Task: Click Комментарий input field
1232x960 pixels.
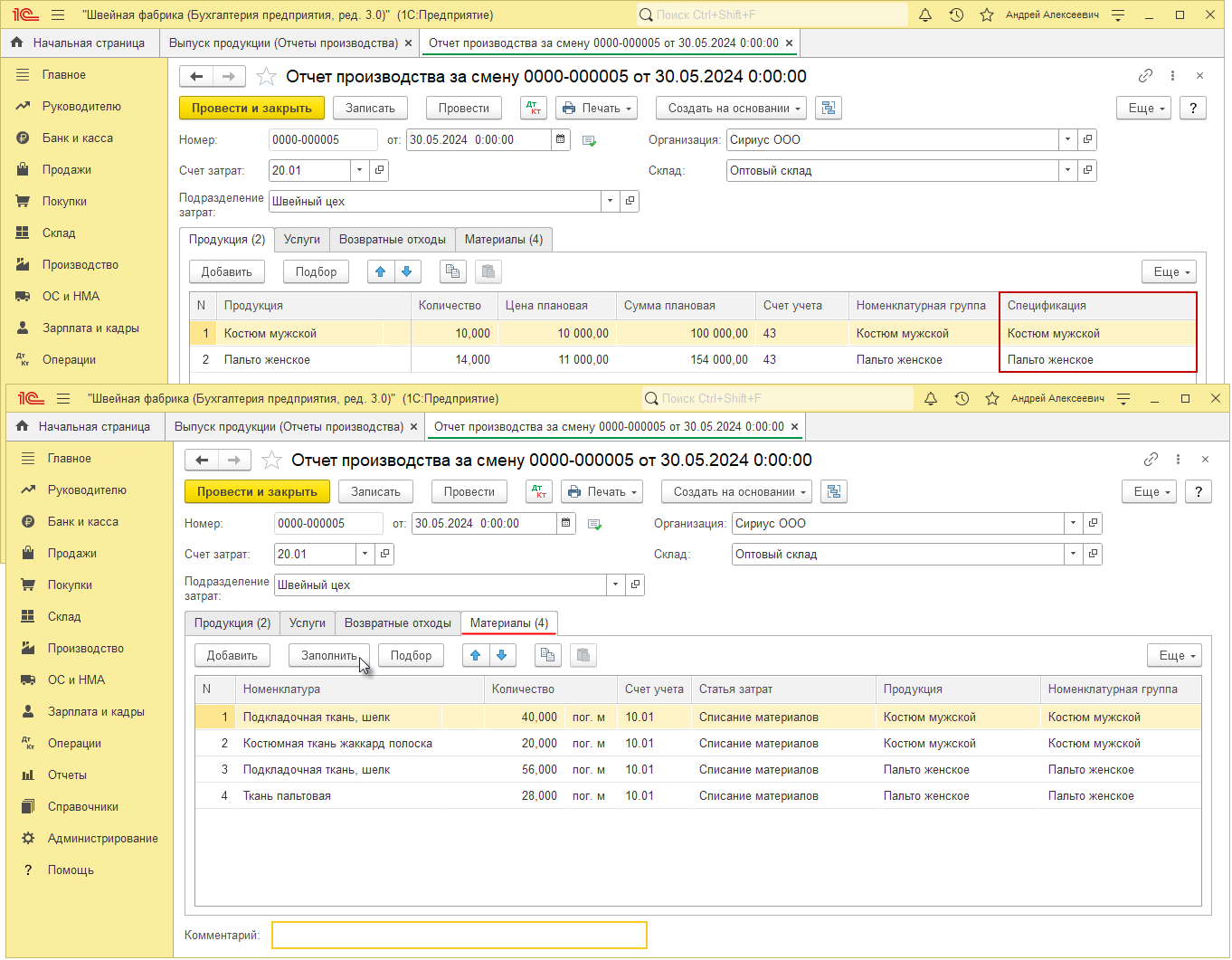Action: 460,935
